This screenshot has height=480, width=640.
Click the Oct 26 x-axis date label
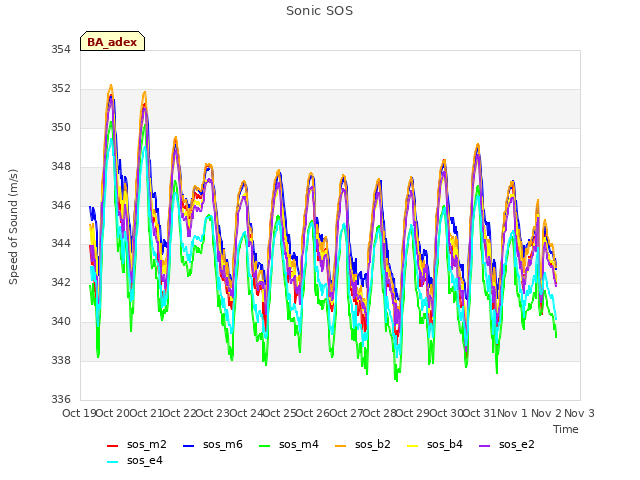(x=313, y=413)
